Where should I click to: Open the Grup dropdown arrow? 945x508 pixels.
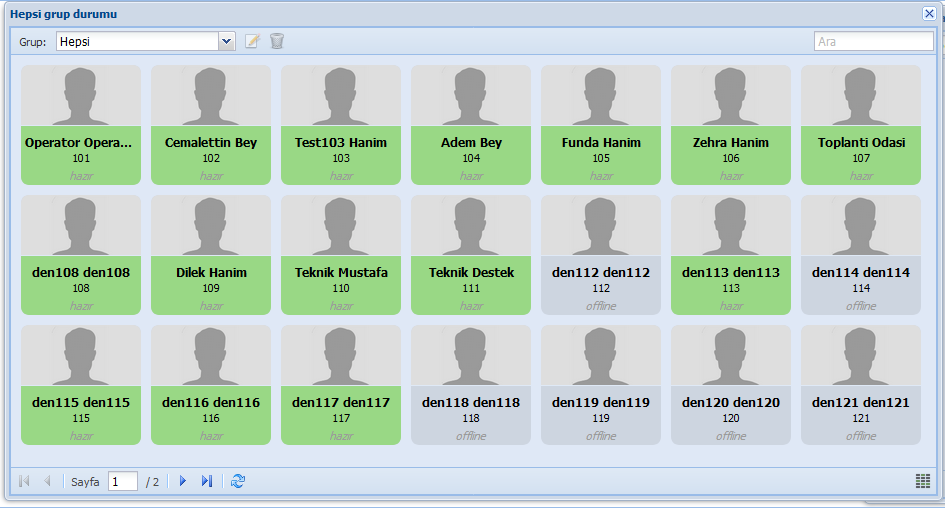(x=226, y=41)
